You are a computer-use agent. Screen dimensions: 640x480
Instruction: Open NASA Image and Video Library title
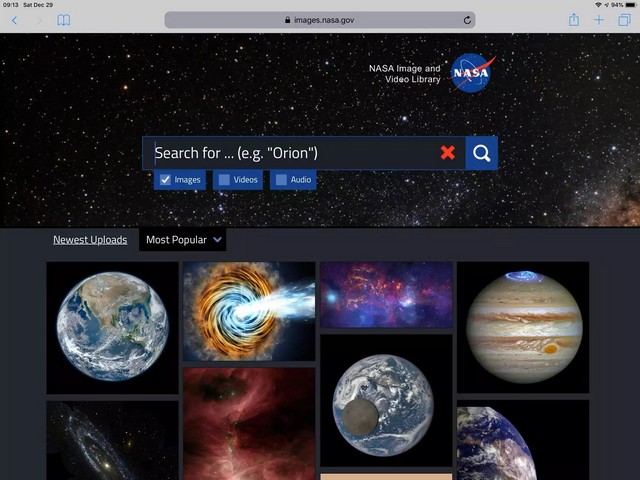[x=404, y=74]
